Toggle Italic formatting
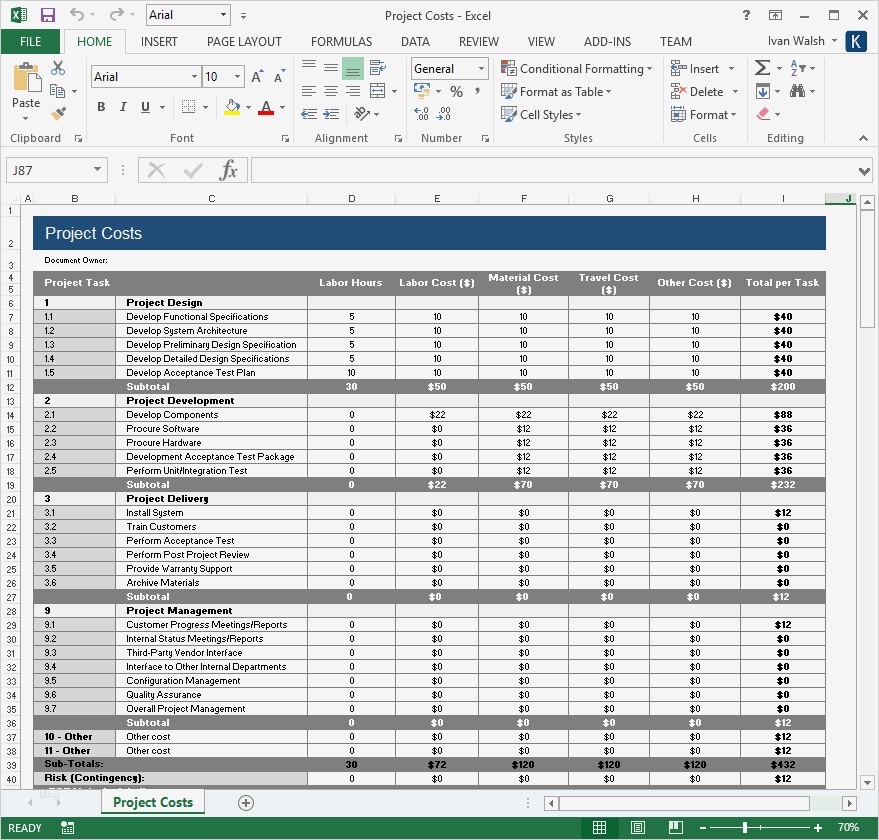 coord(123,107)
